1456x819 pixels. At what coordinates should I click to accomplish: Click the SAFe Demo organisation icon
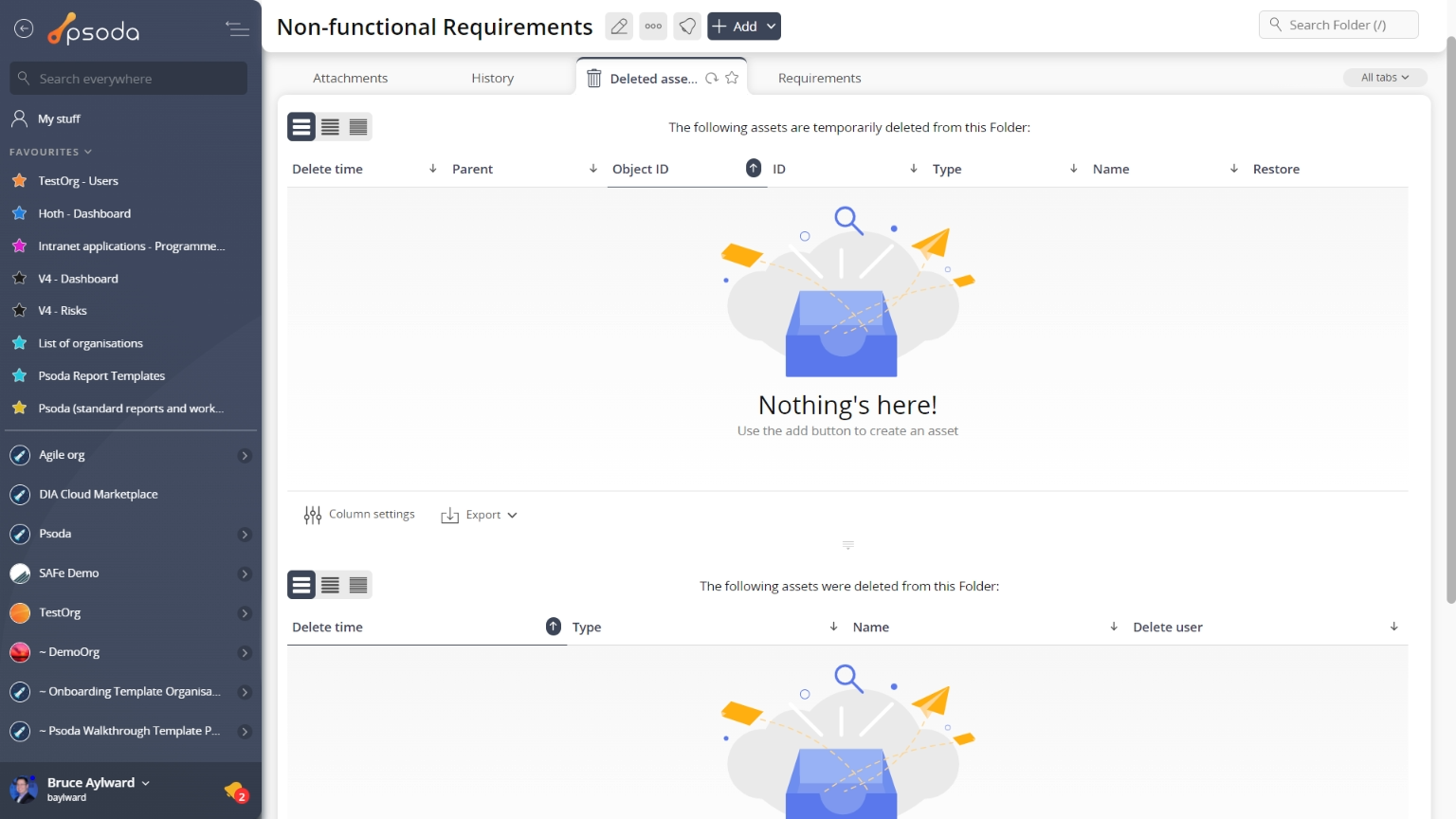[x=20, y=573]
